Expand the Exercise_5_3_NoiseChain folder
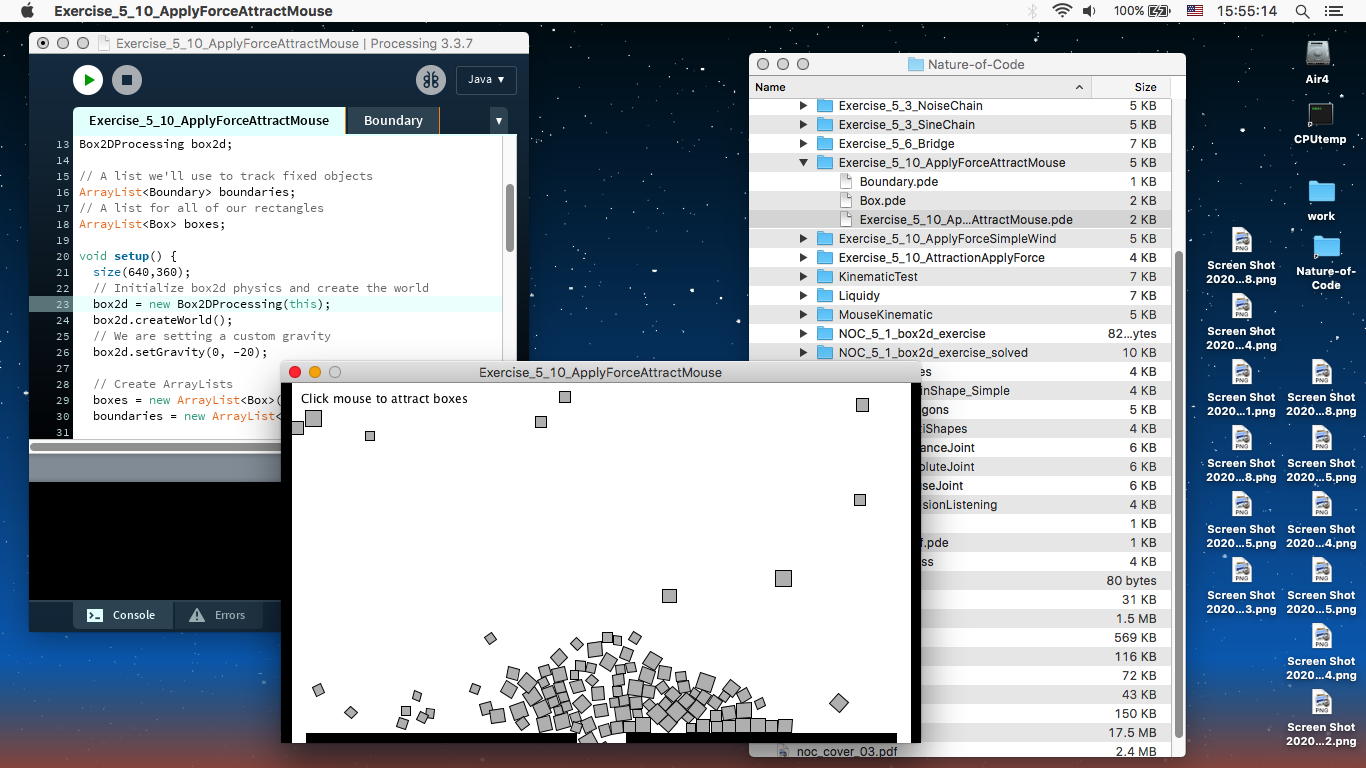This screenshot has width=1366, height=768. [x=803, y=106]
